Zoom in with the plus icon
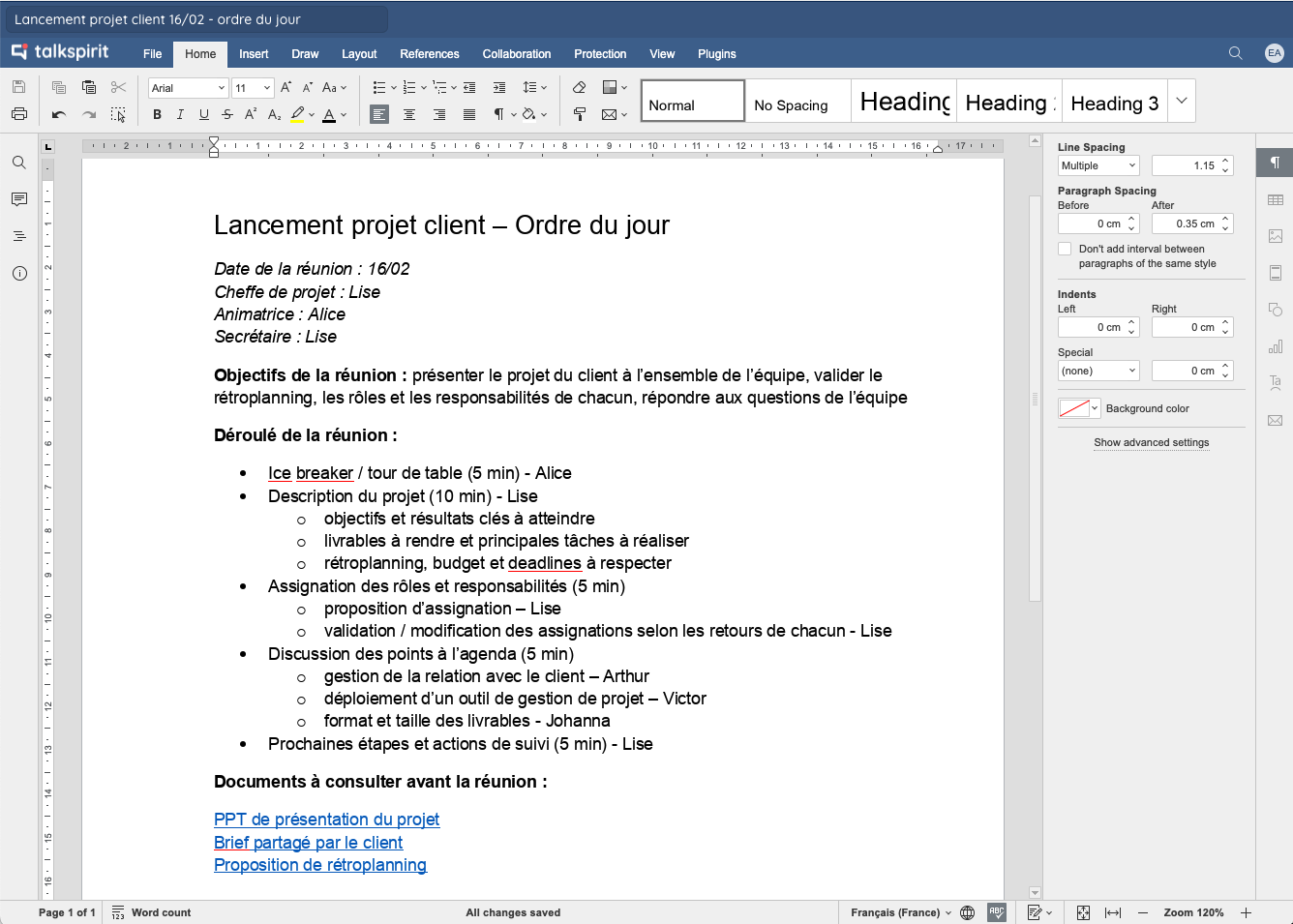The height and width of the screenshot is (924, 1293). click(x=1246, y=912)
